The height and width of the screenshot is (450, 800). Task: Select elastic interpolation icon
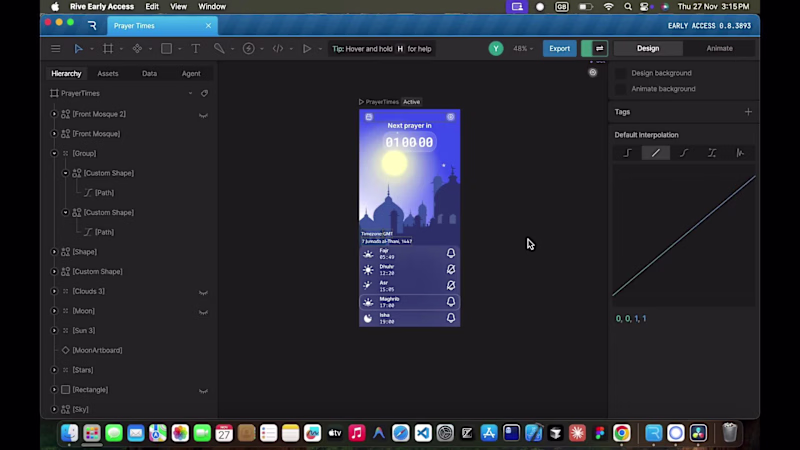click(740, 153)
